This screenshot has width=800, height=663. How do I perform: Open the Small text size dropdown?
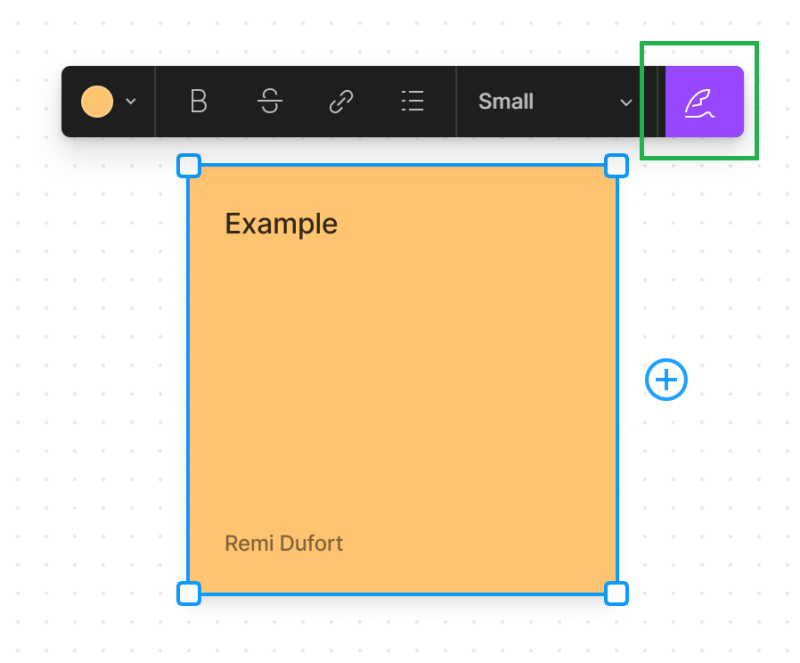coord(555,102)
